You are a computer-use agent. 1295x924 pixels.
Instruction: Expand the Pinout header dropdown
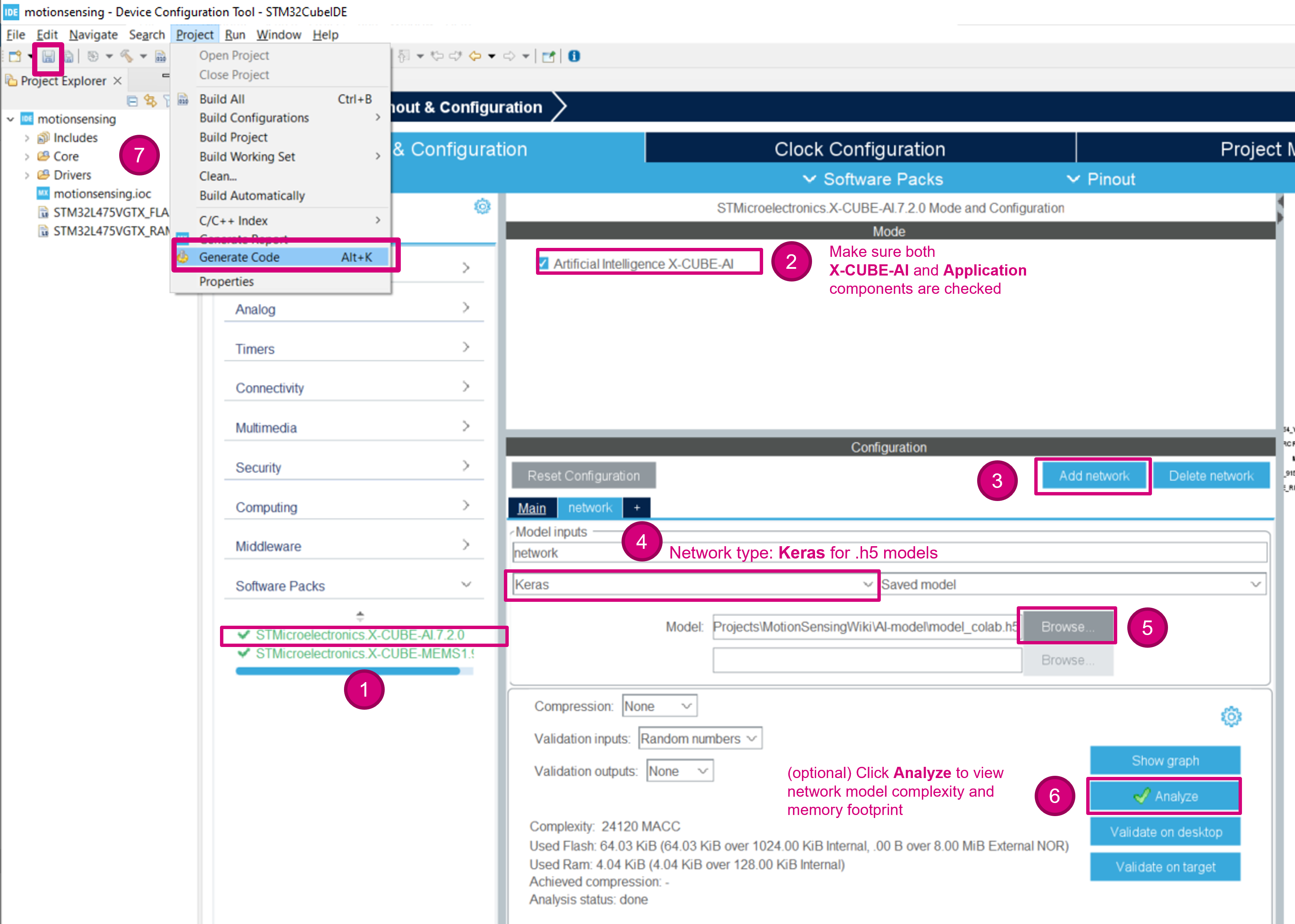[1100, 179]
